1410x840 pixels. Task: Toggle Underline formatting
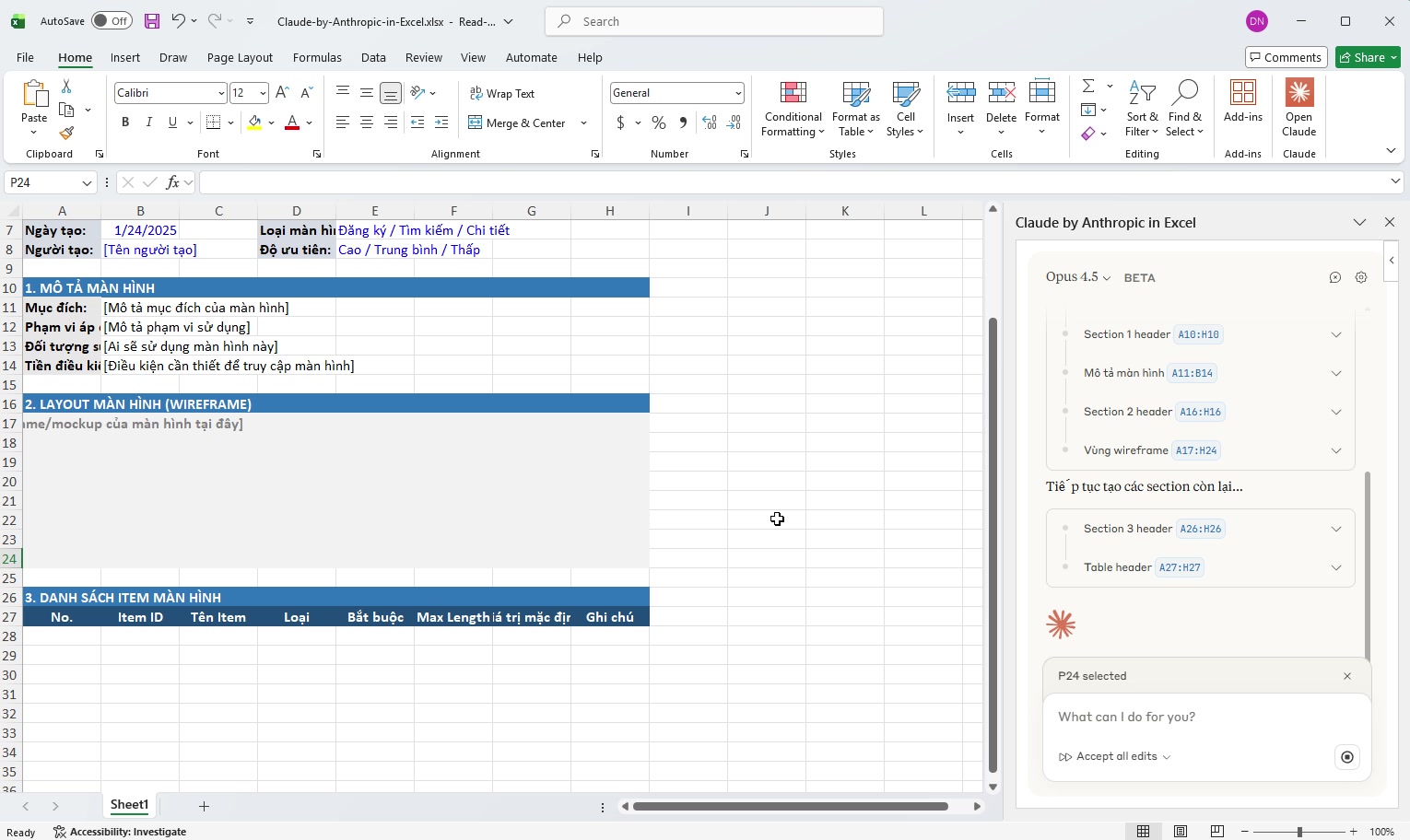(172, 122)
